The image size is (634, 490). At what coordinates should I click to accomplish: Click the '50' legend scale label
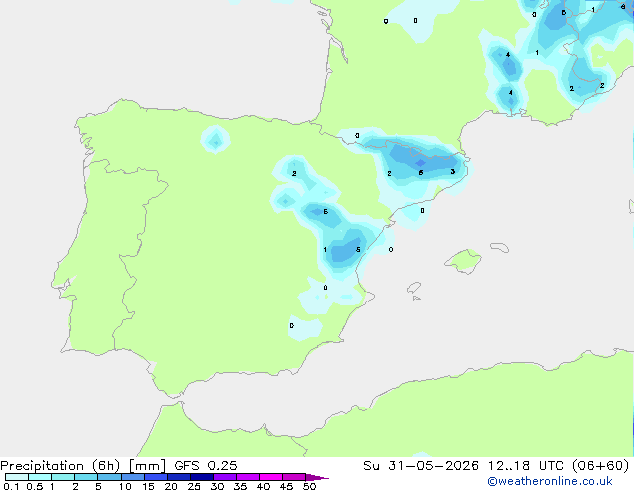click(x=310, y=486)
